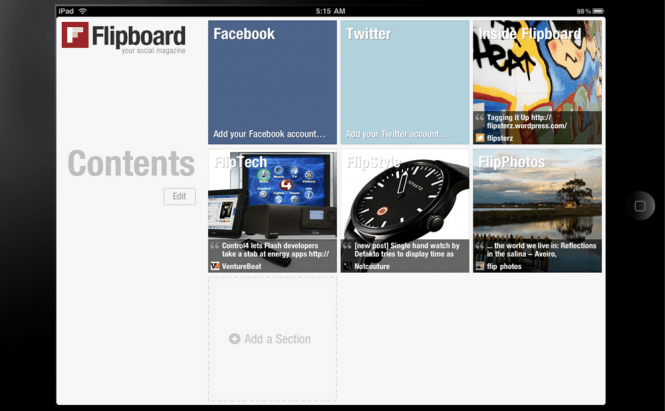Open the FlipStyle section tile

[x=405, y=210]
